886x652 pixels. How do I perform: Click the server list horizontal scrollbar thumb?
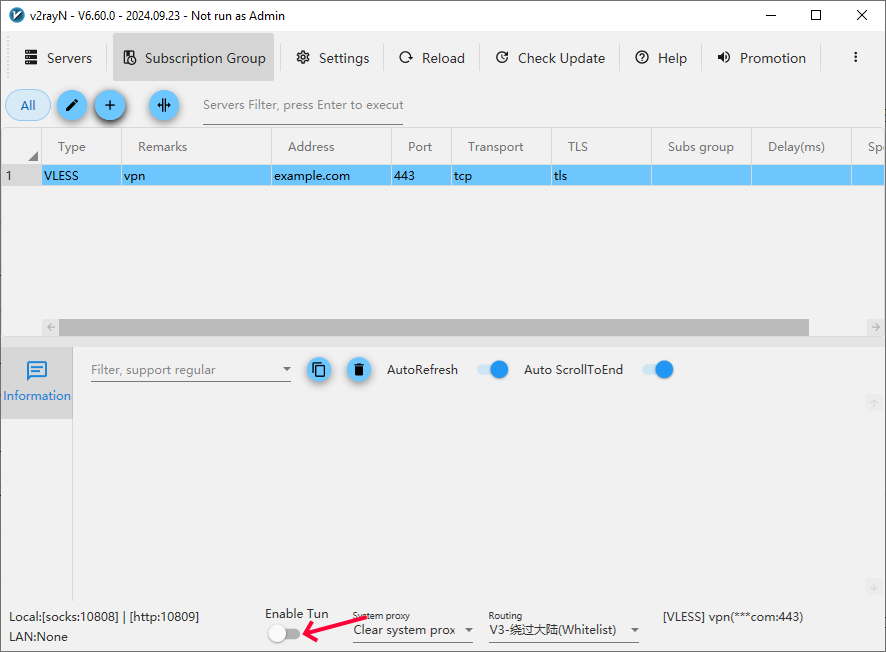click(x=434, y=327)
